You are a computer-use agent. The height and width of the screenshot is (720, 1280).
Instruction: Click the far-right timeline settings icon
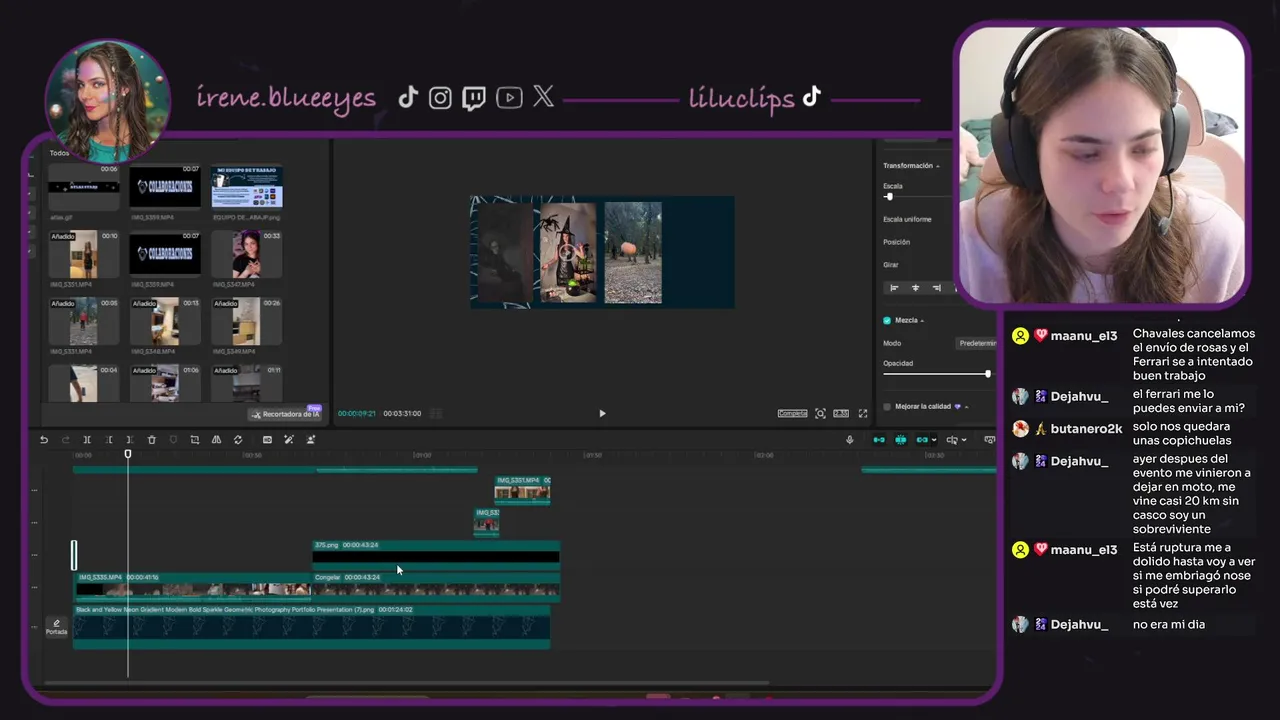tap(989, 440)
